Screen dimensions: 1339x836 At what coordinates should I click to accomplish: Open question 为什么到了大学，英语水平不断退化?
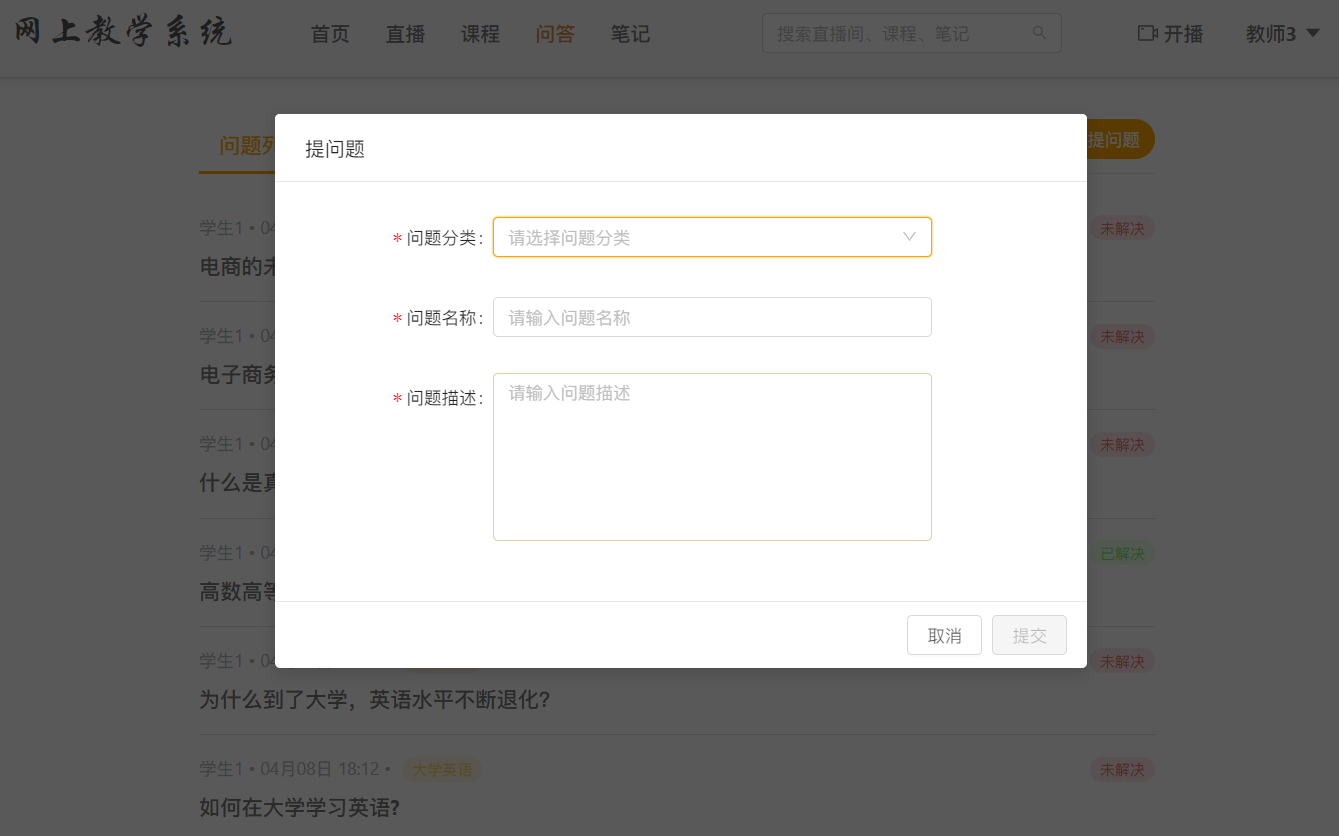pos(375,700)
